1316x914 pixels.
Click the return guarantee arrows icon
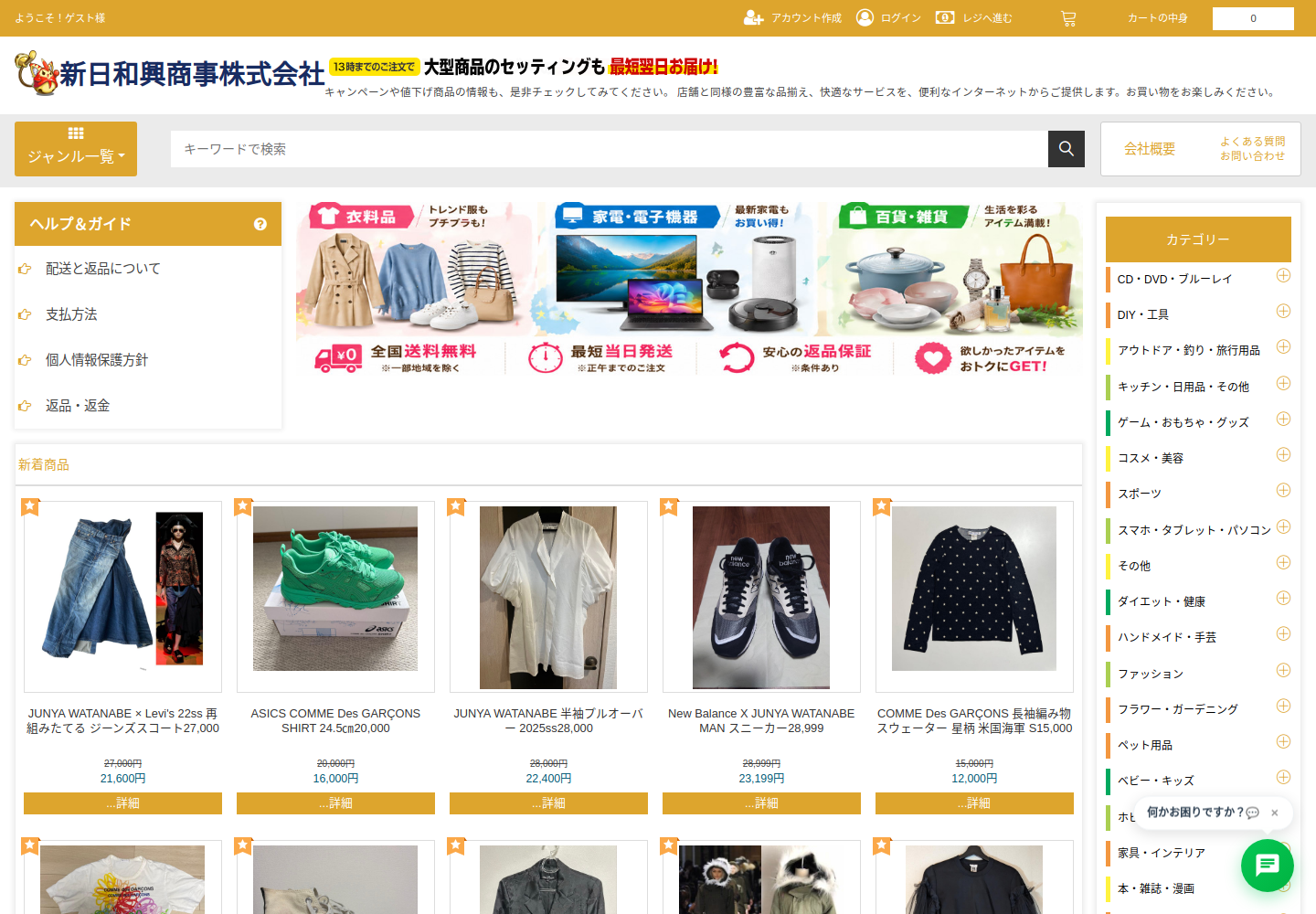point(737,357)
